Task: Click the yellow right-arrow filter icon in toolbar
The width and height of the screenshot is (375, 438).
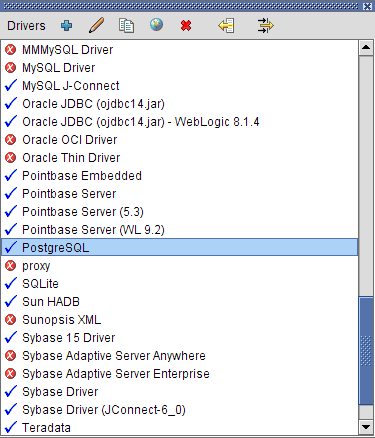Action: 265,26
